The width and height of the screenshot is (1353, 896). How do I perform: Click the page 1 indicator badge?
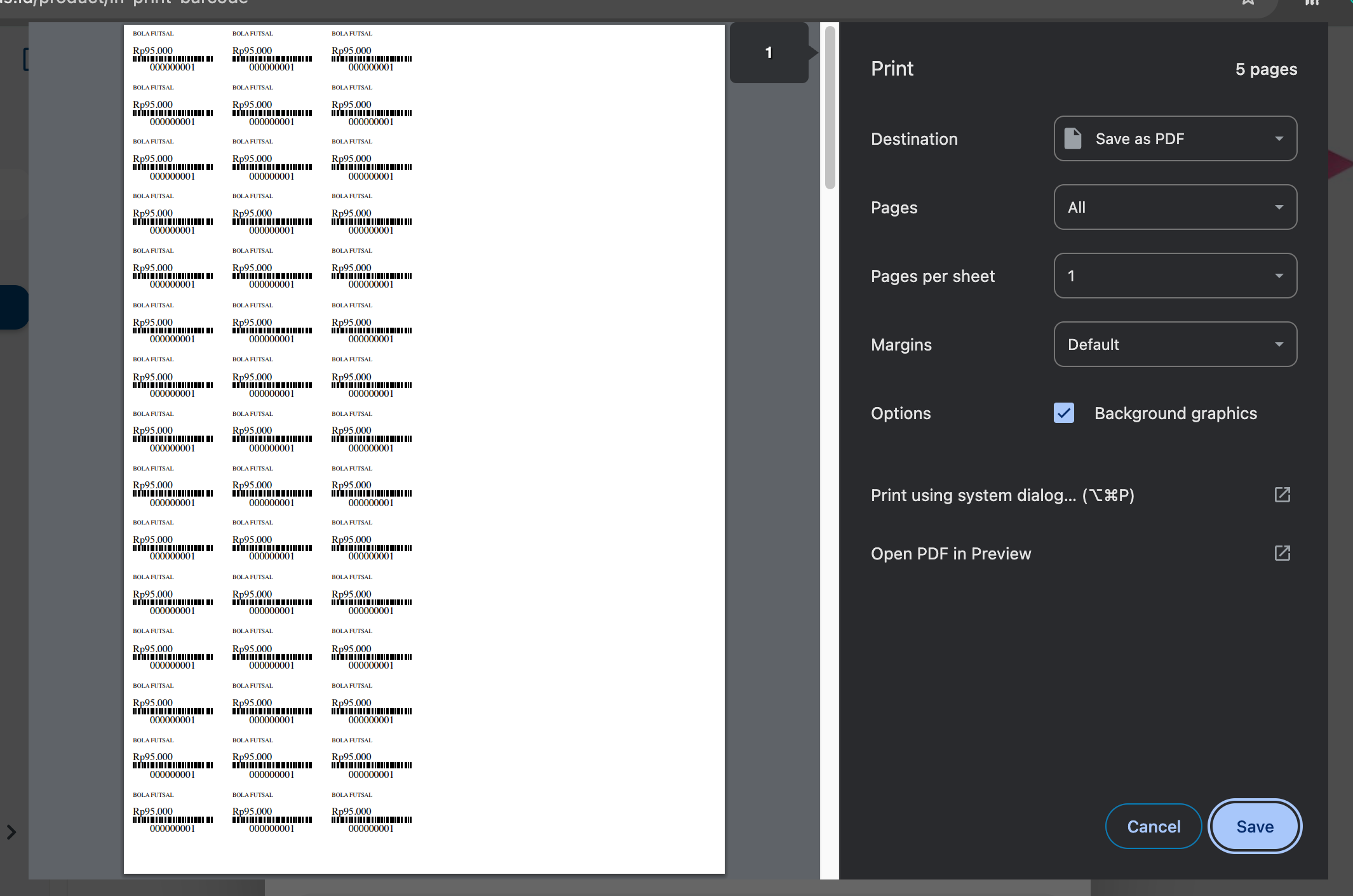click(769, 53)
